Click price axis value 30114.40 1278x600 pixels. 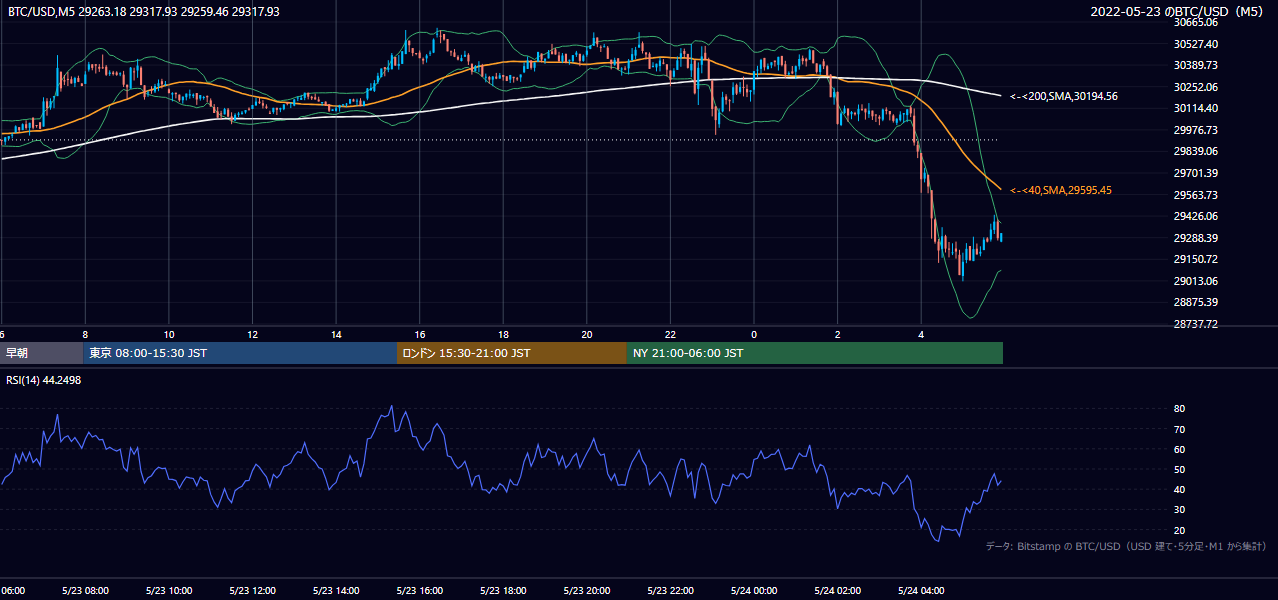(x=1196, y=108)
